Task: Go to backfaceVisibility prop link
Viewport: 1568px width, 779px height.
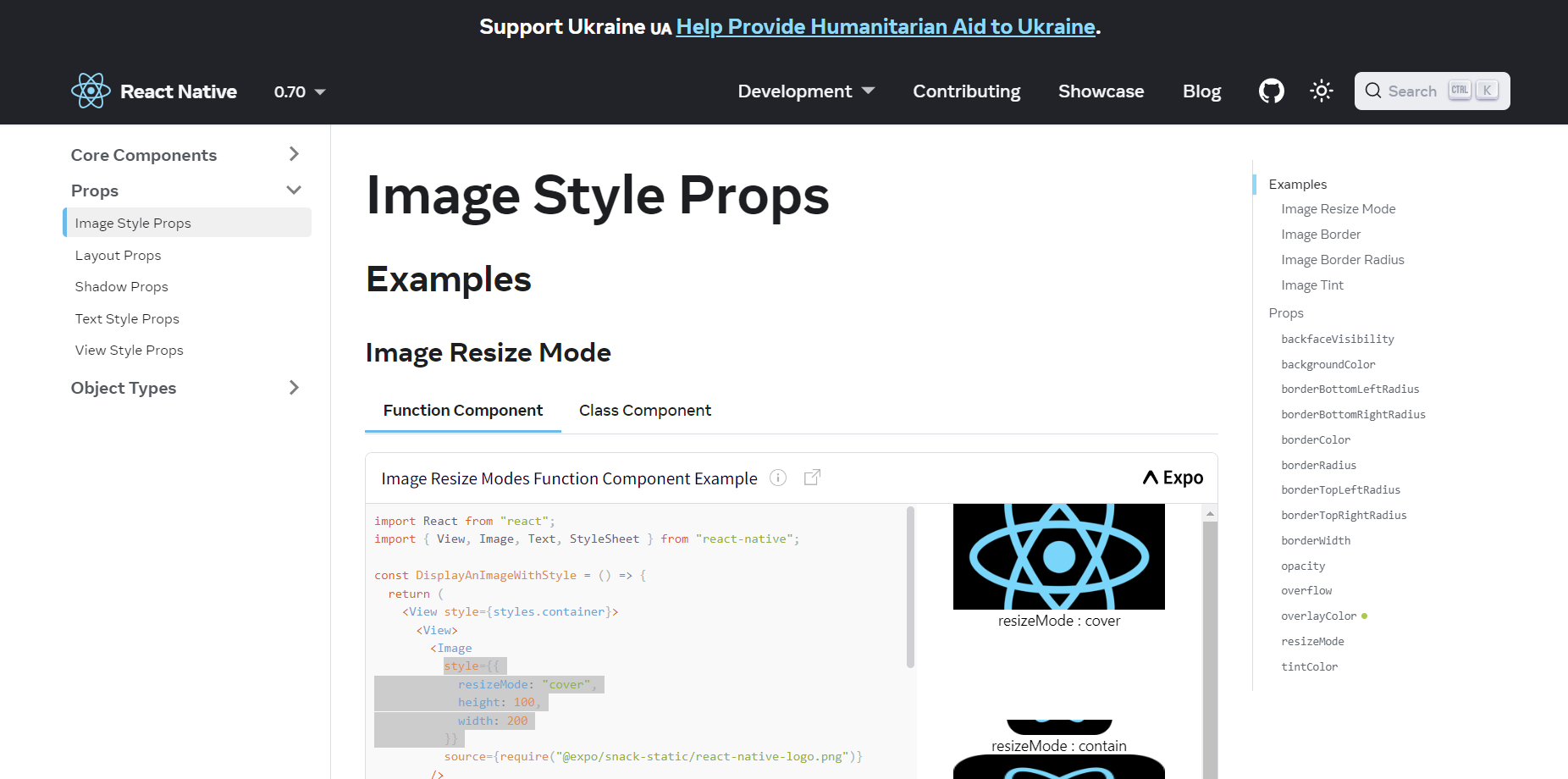Action: [1337, 339]
